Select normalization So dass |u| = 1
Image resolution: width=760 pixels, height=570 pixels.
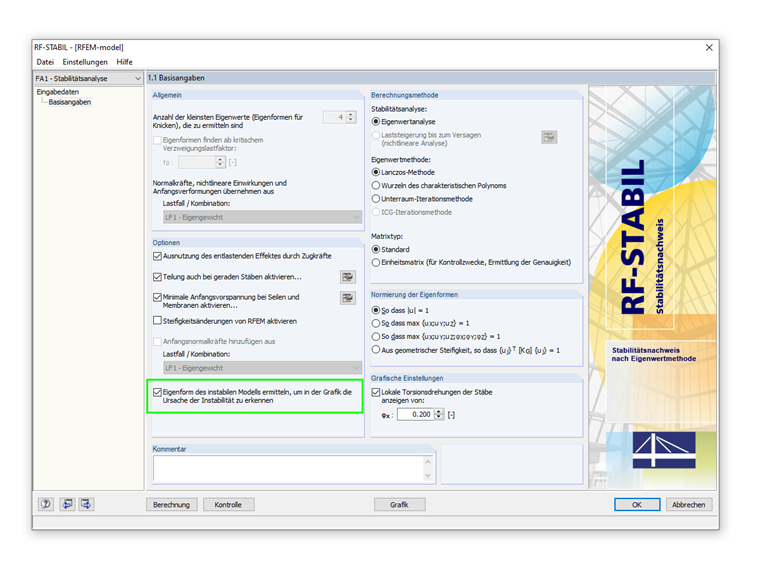click(x=376, y=310)
